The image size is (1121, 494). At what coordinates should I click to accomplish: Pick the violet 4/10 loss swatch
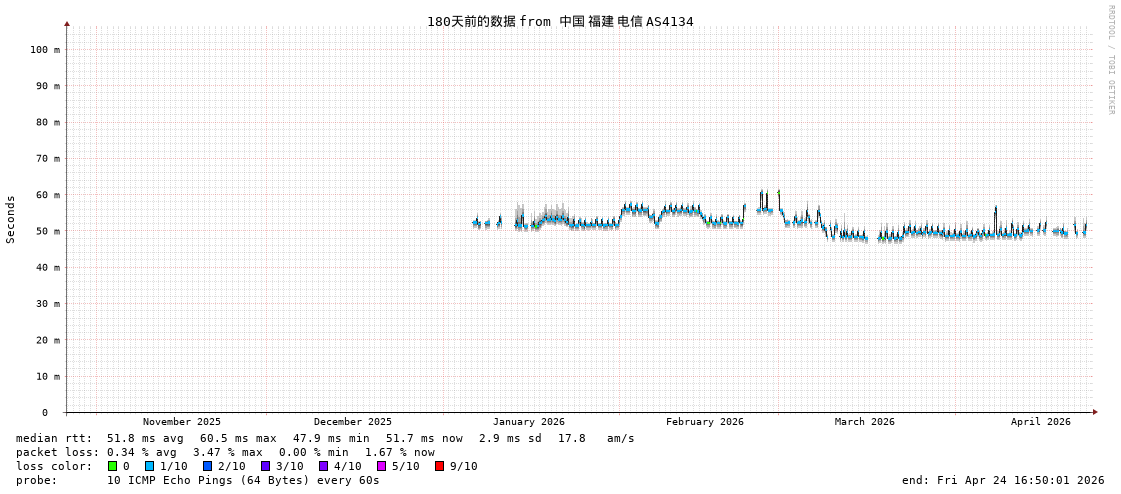click(323, 466)
